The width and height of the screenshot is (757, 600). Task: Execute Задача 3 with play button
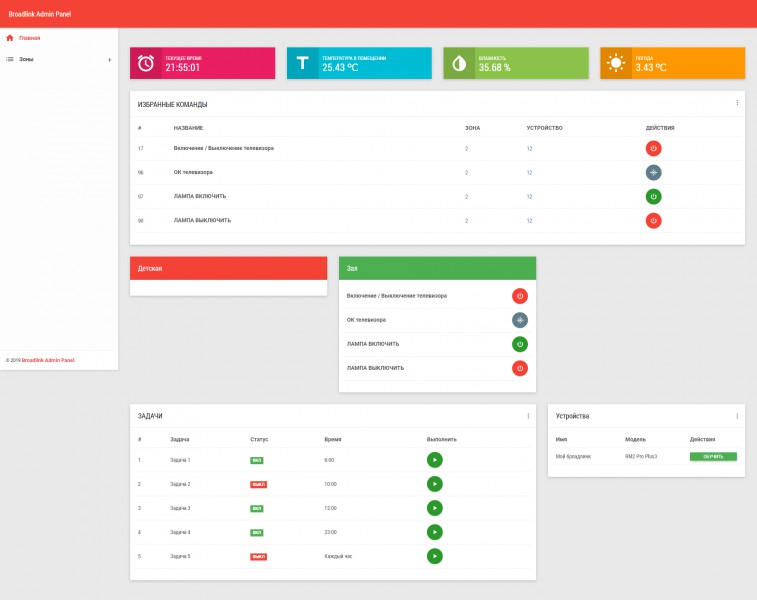pyautogui.click(x=435, y=508)
